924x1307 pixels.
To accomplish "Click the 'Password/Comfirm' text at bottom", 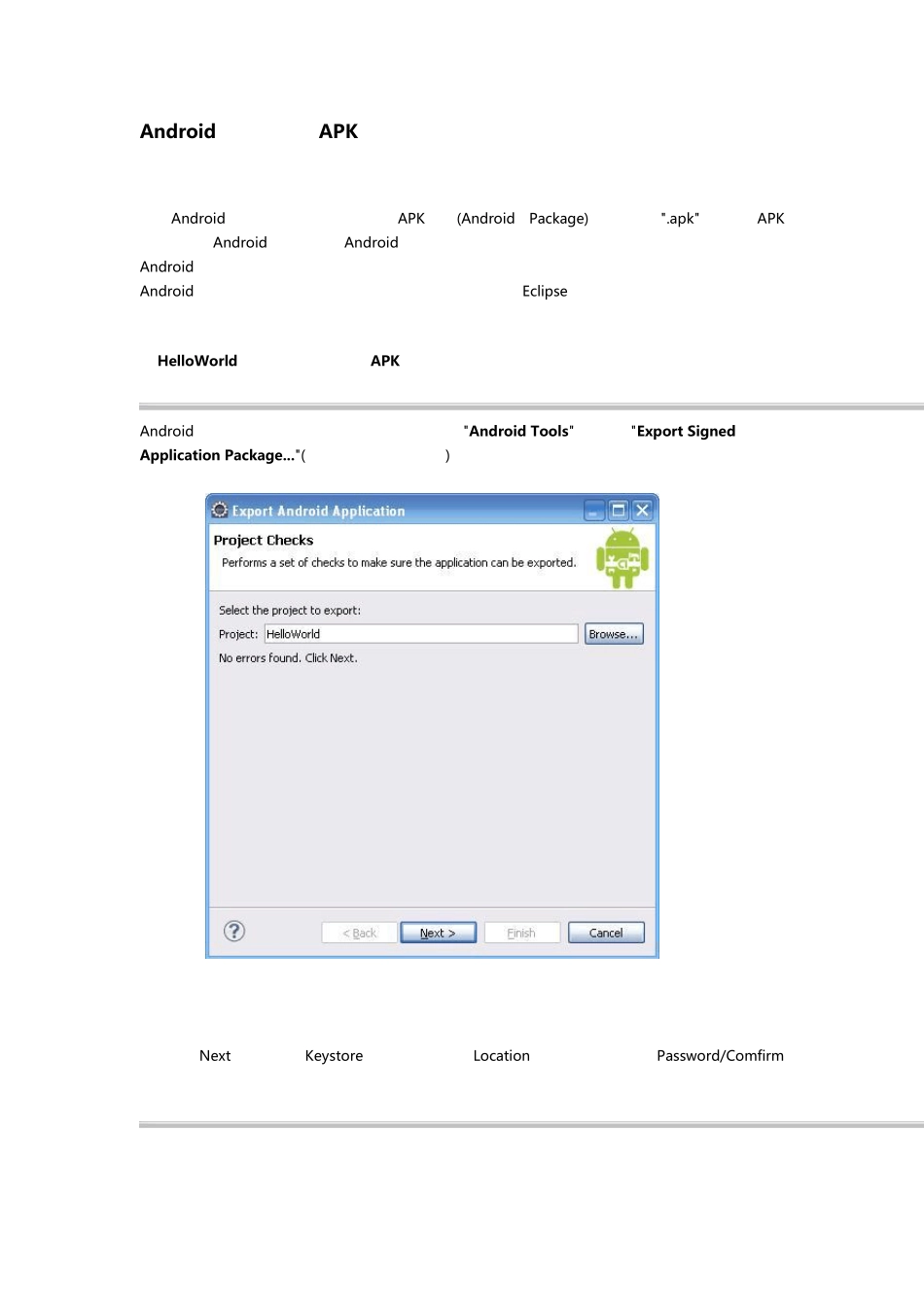I will (720, 1056).
